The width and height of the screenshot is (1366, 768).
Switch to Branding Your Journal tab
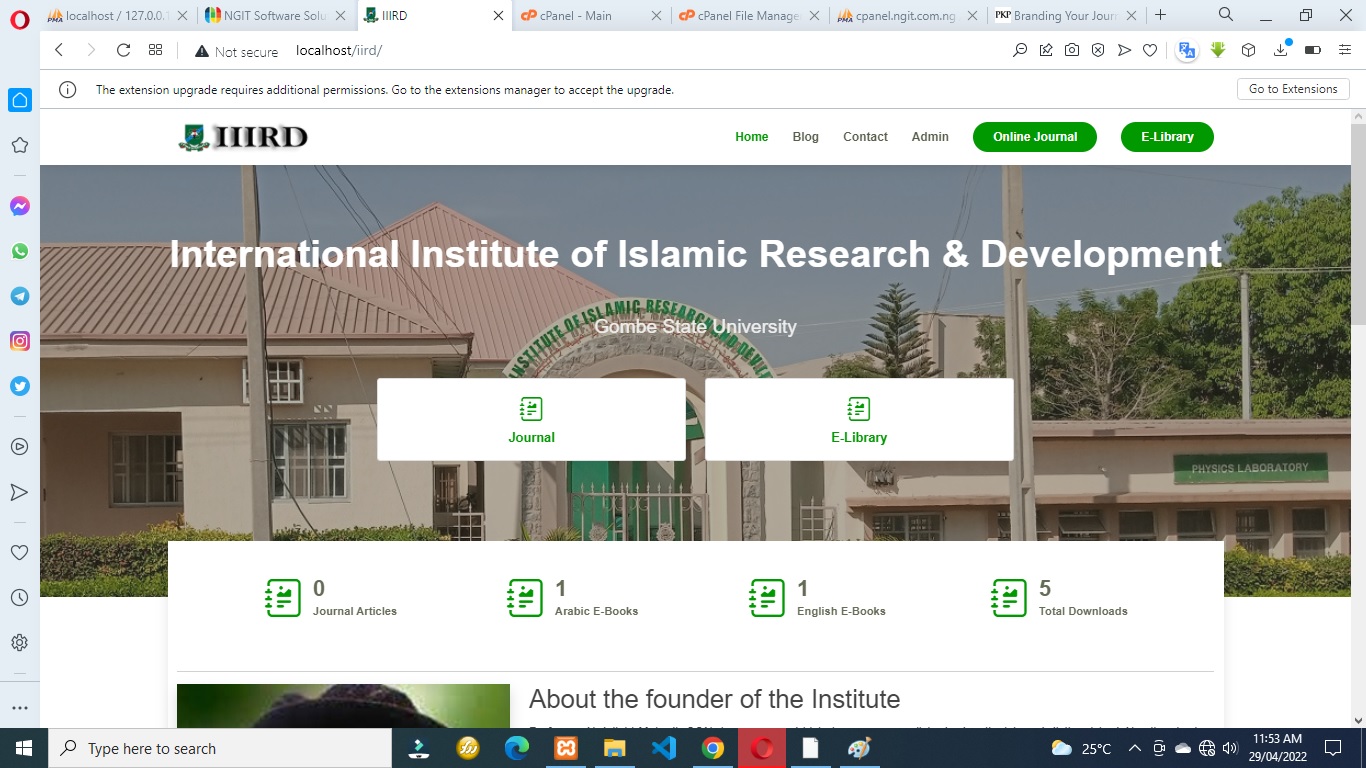1064,15
